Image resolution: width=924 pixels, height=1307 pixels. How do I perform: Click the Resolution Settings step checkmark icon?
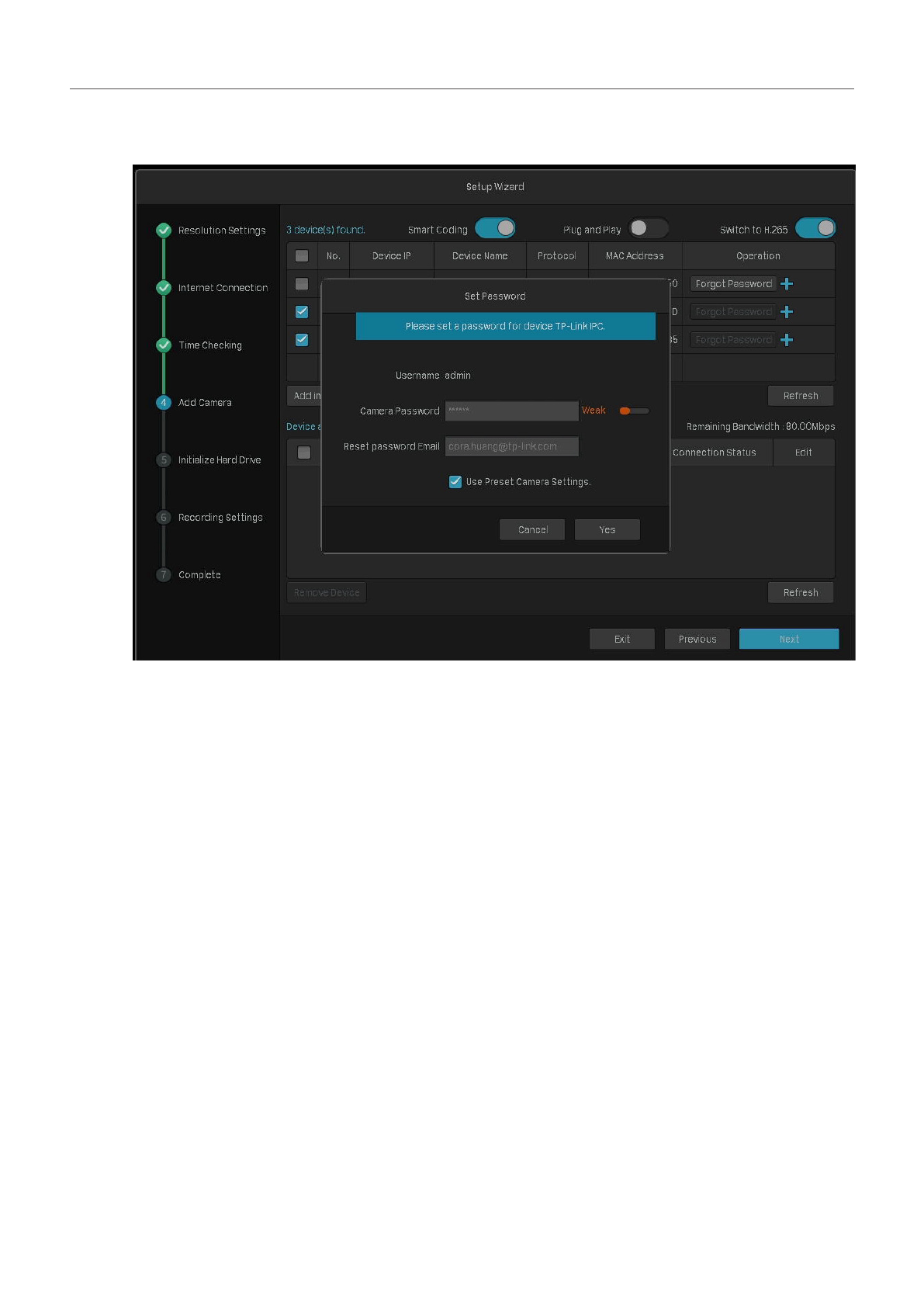pos(164,231)
